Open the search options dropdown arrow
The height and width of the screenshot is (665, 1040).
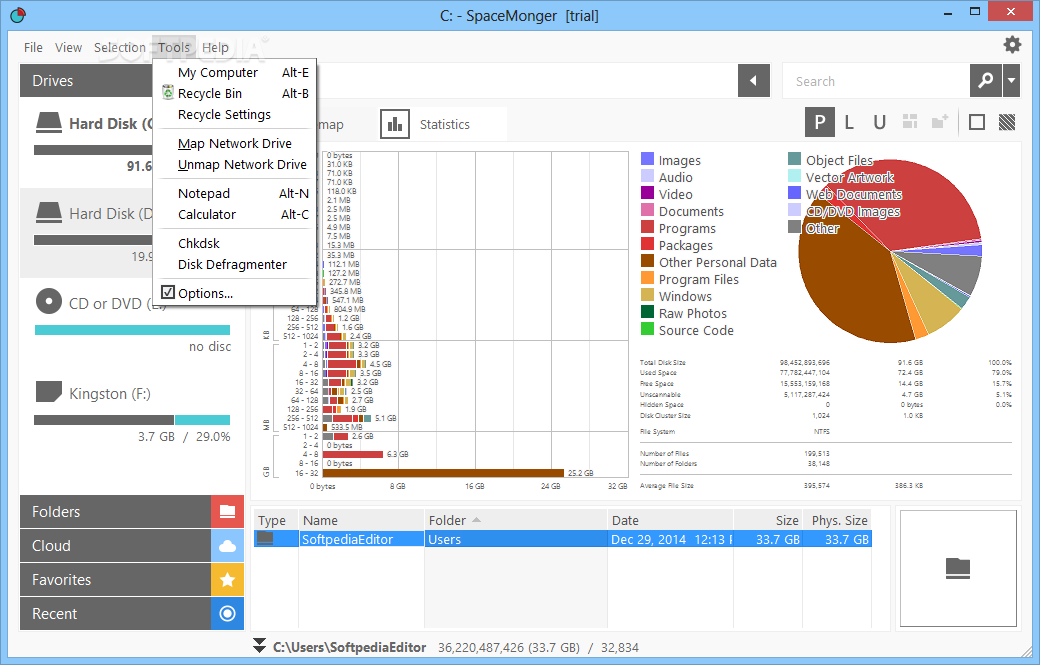1011,81
